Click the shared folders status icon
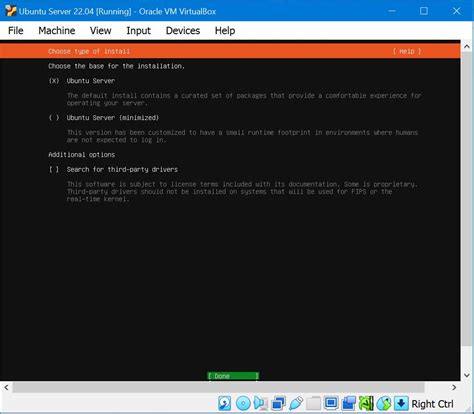Screen dimensions: 474x414 (x=313, y=403)
